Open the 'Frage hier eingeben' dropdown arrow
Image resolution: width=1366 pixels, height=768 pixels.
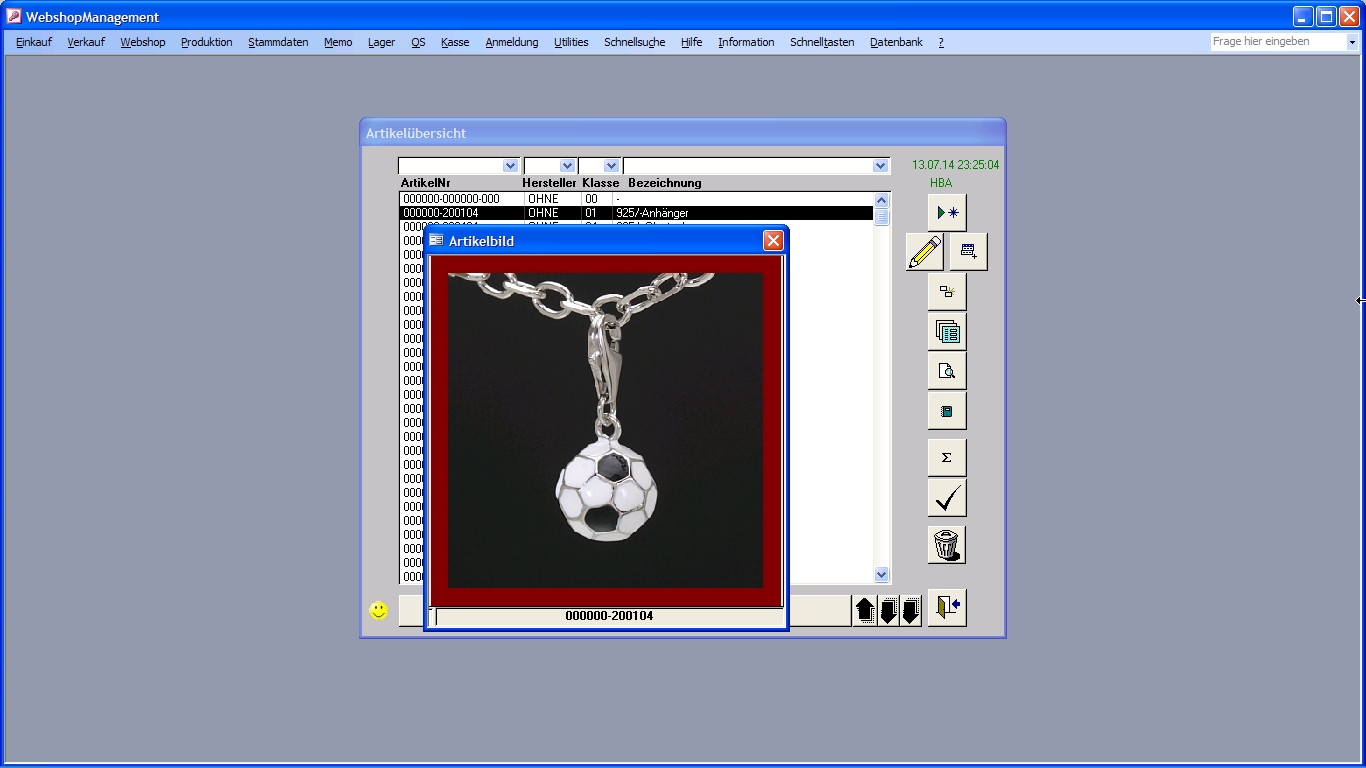click(x=1352, y=42)
